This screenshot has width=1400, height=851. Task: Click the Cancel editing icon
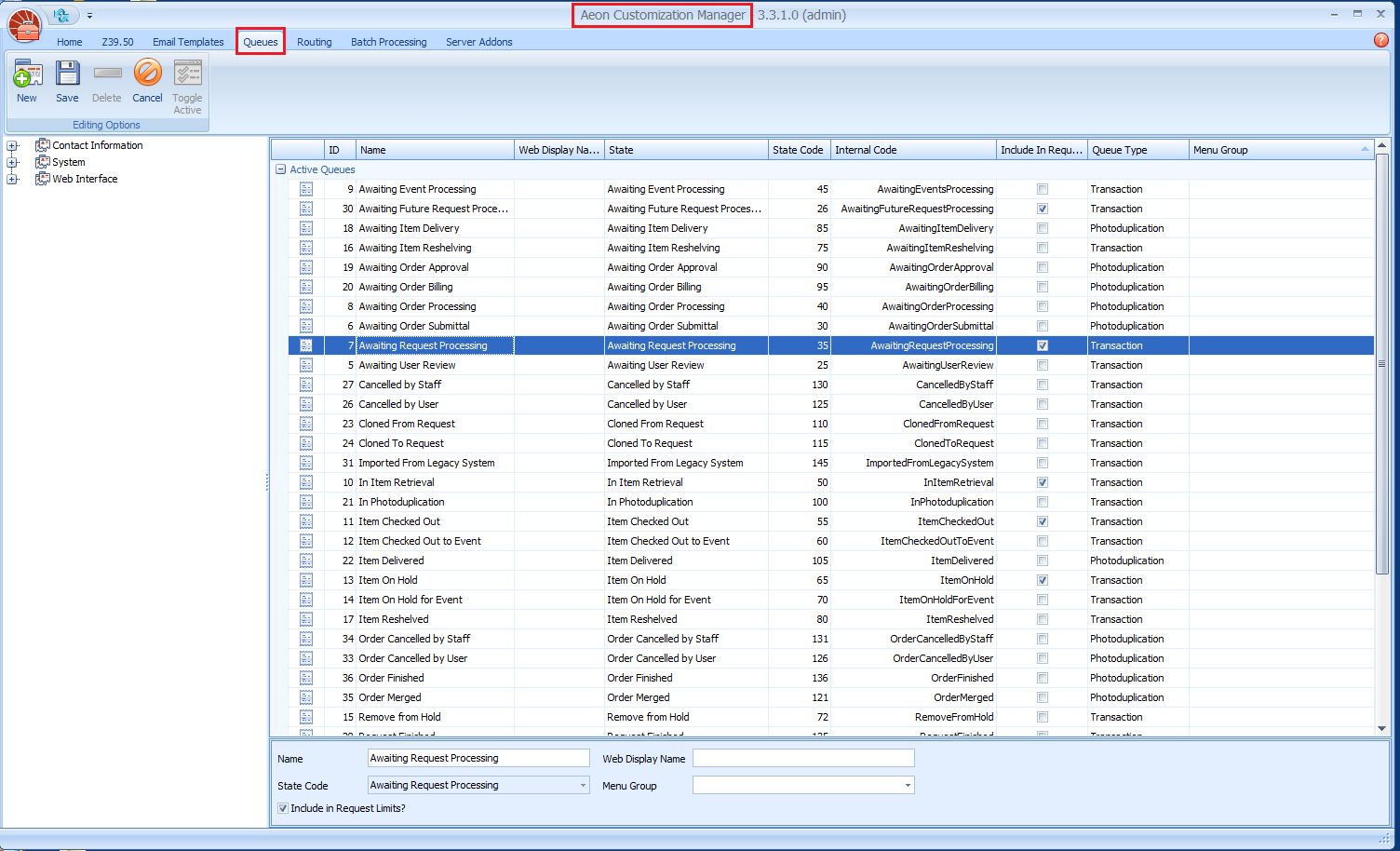click(x=147, y=82)
